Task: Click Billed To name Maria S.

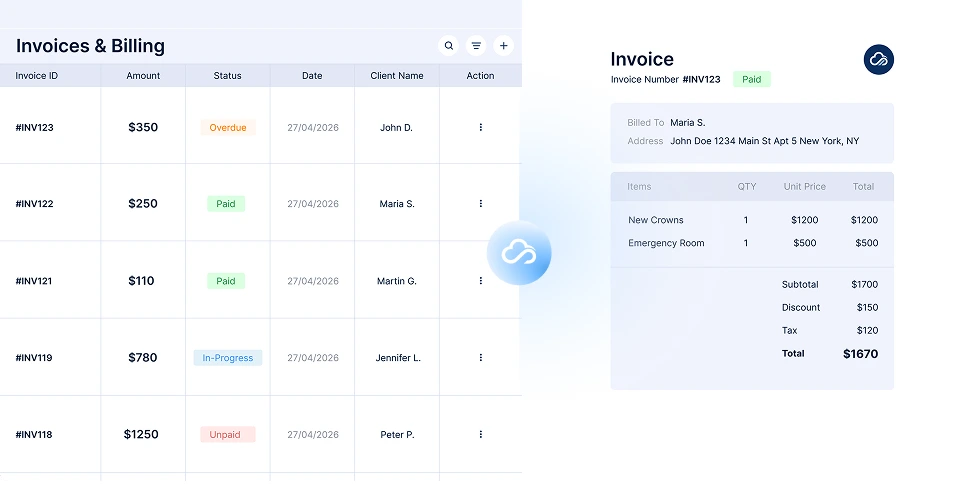Action: 687,122
